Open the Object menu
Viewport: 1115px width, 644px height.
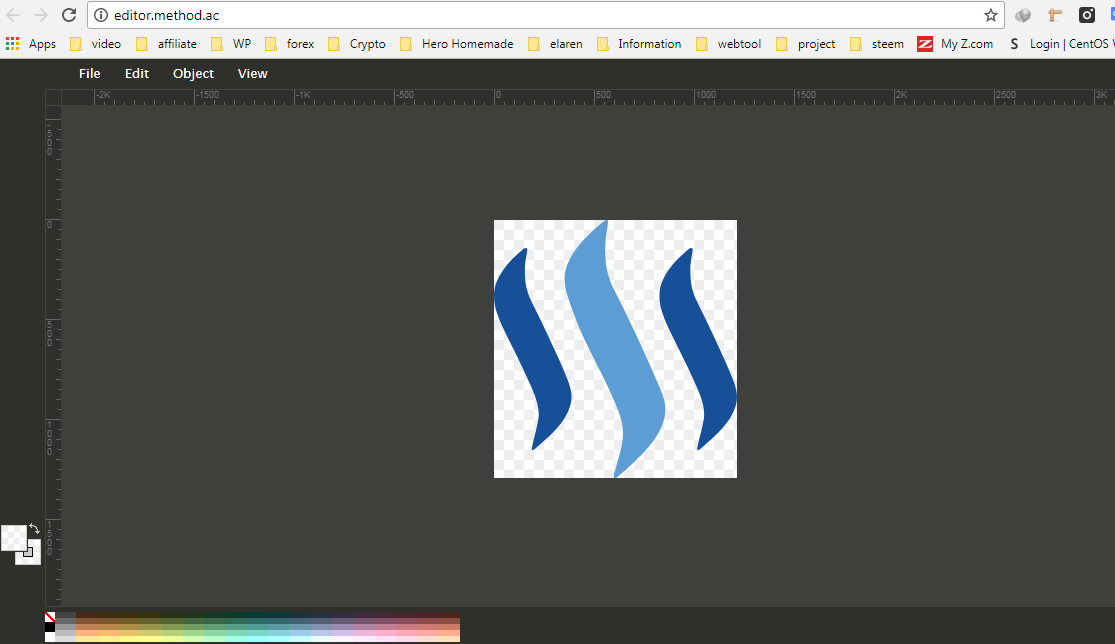[193, 73]
